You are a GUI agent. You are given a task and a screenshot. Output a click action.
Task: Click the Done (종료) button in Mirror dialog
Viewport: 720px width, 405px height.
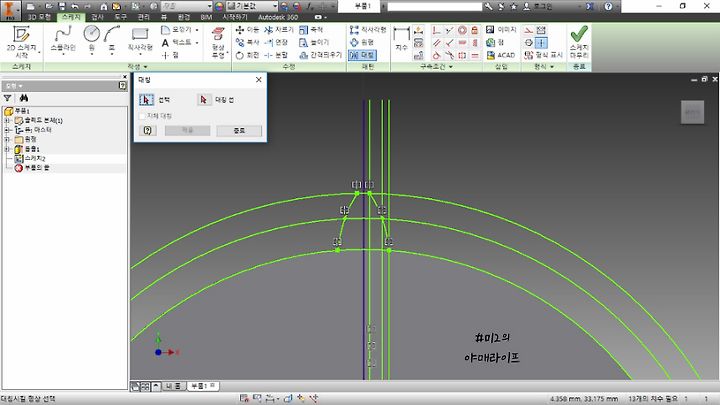(239, 130)
